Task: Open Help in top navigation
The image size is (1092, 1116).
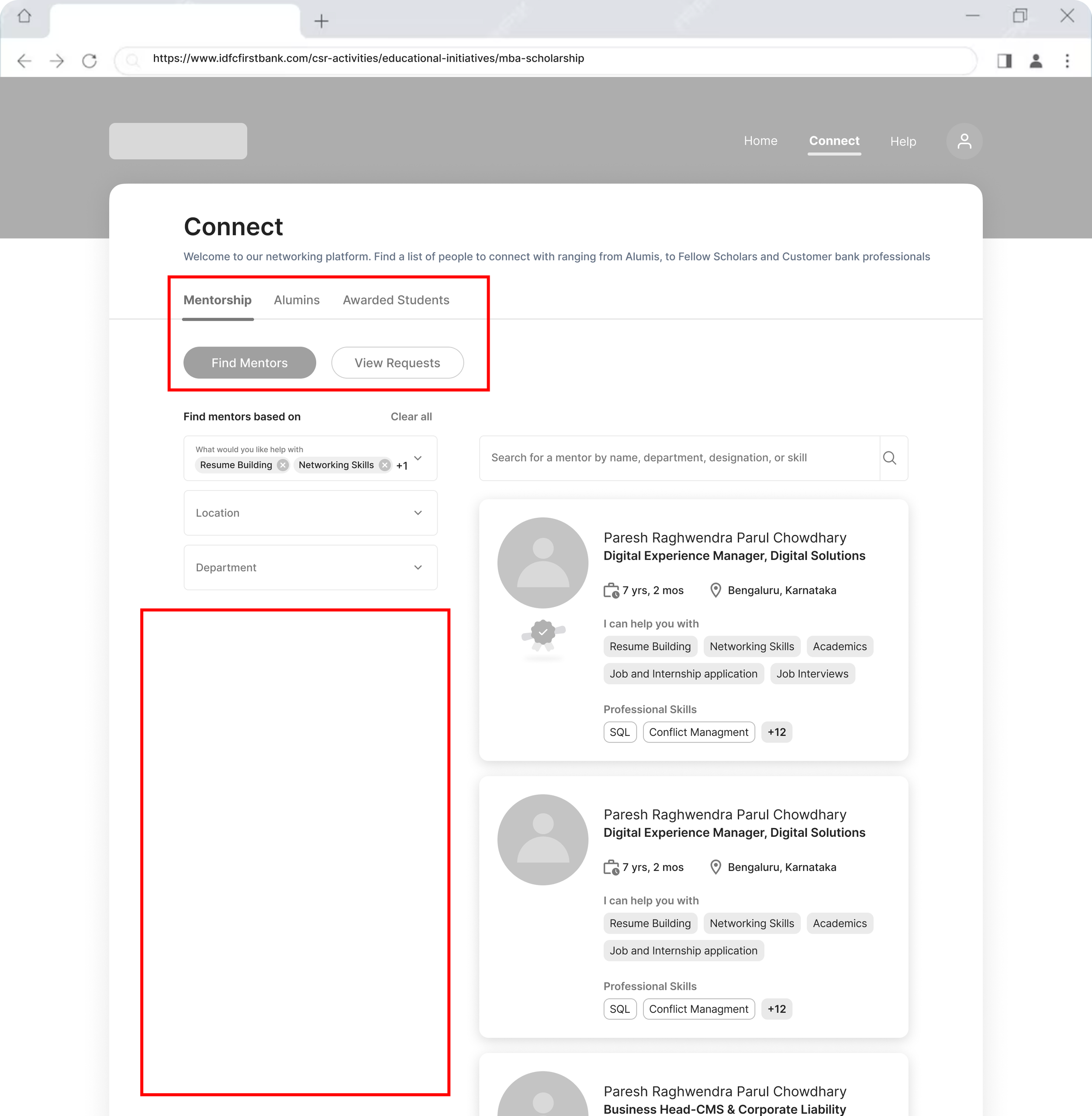Action: (x=903, y=141)
